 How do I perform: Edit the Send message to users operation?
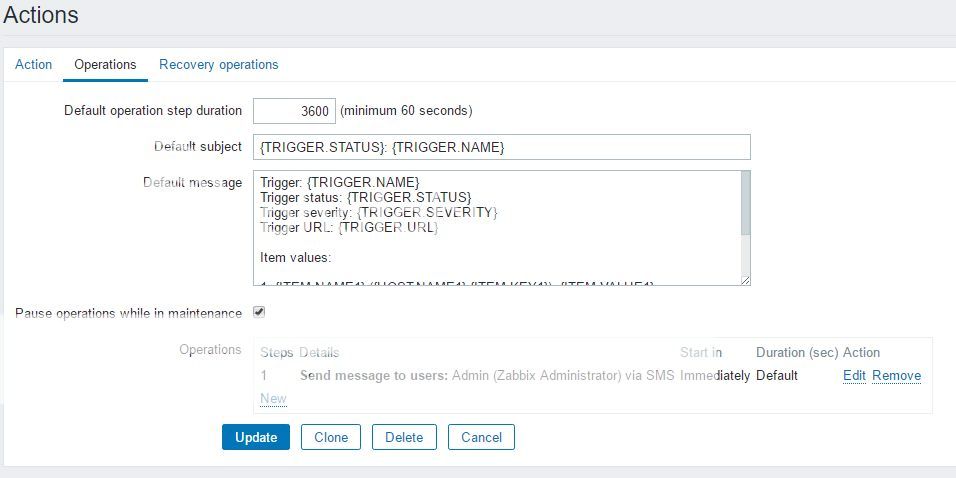854,376
